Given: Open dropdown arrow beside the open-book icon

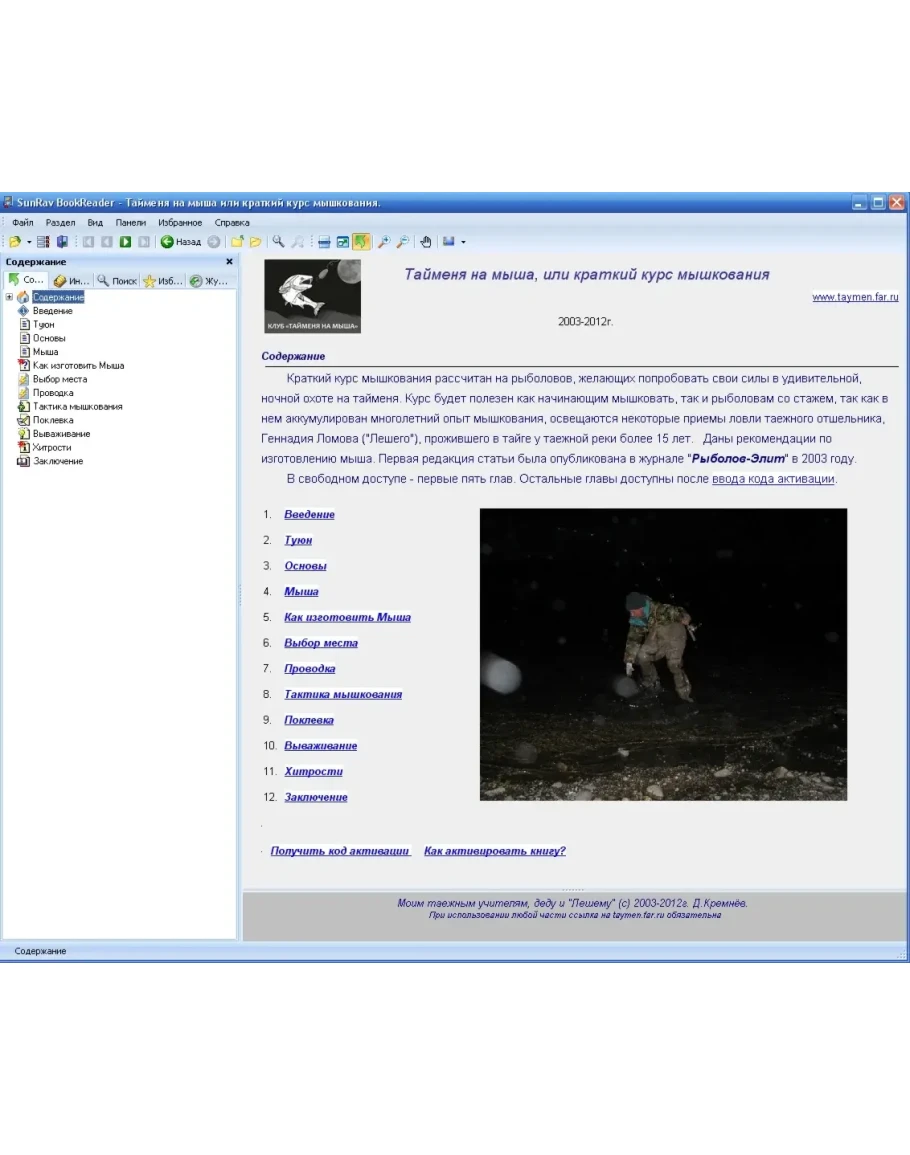Looking at the screenshot, I should click(x=29, y=242).
